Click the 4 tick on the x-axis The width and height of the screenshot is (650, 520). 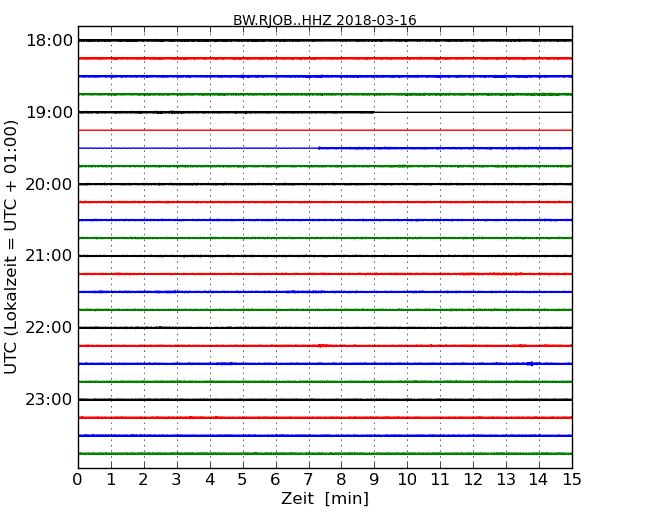tap(210, 479)
